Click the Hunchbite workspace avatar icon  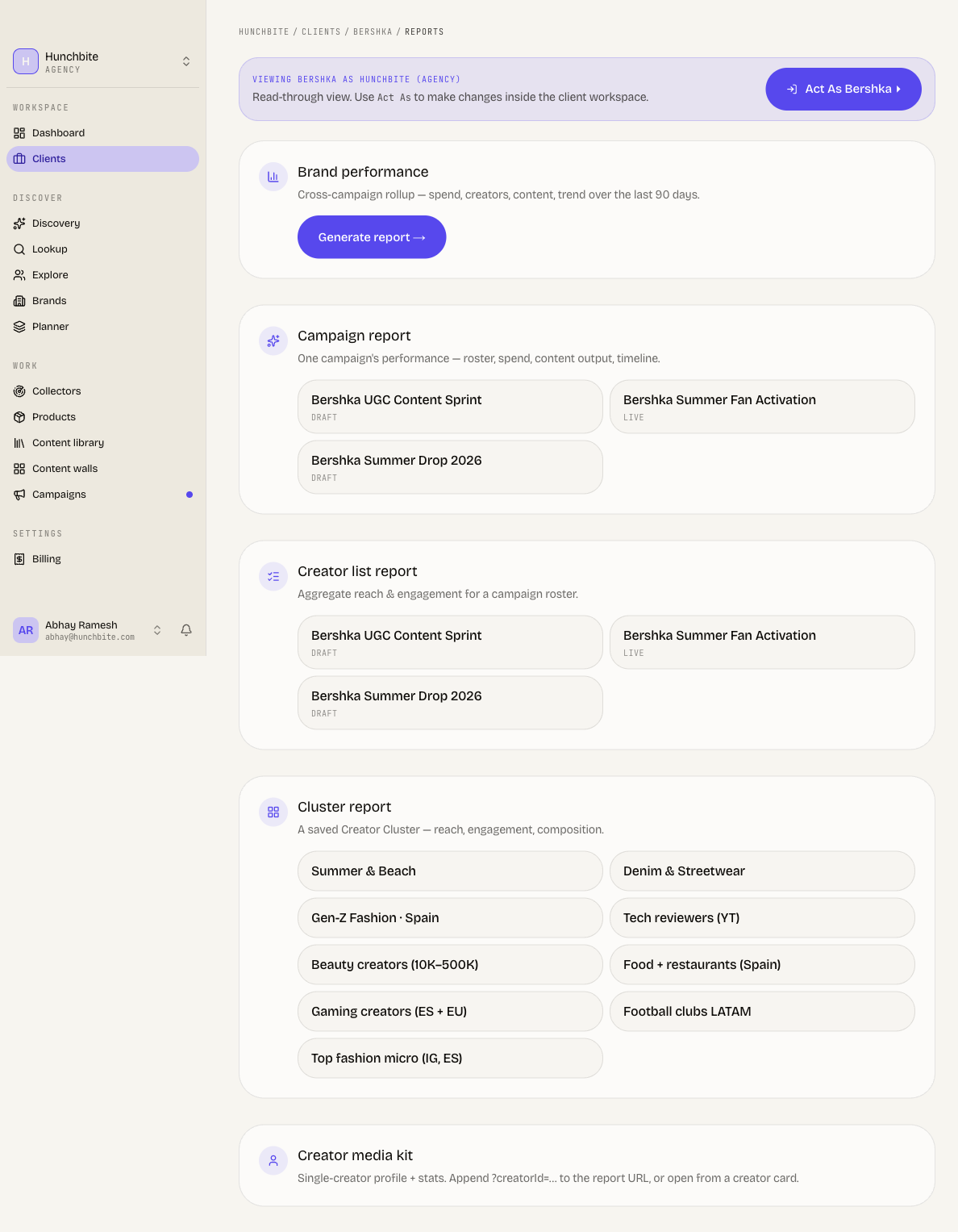(26, 61)
